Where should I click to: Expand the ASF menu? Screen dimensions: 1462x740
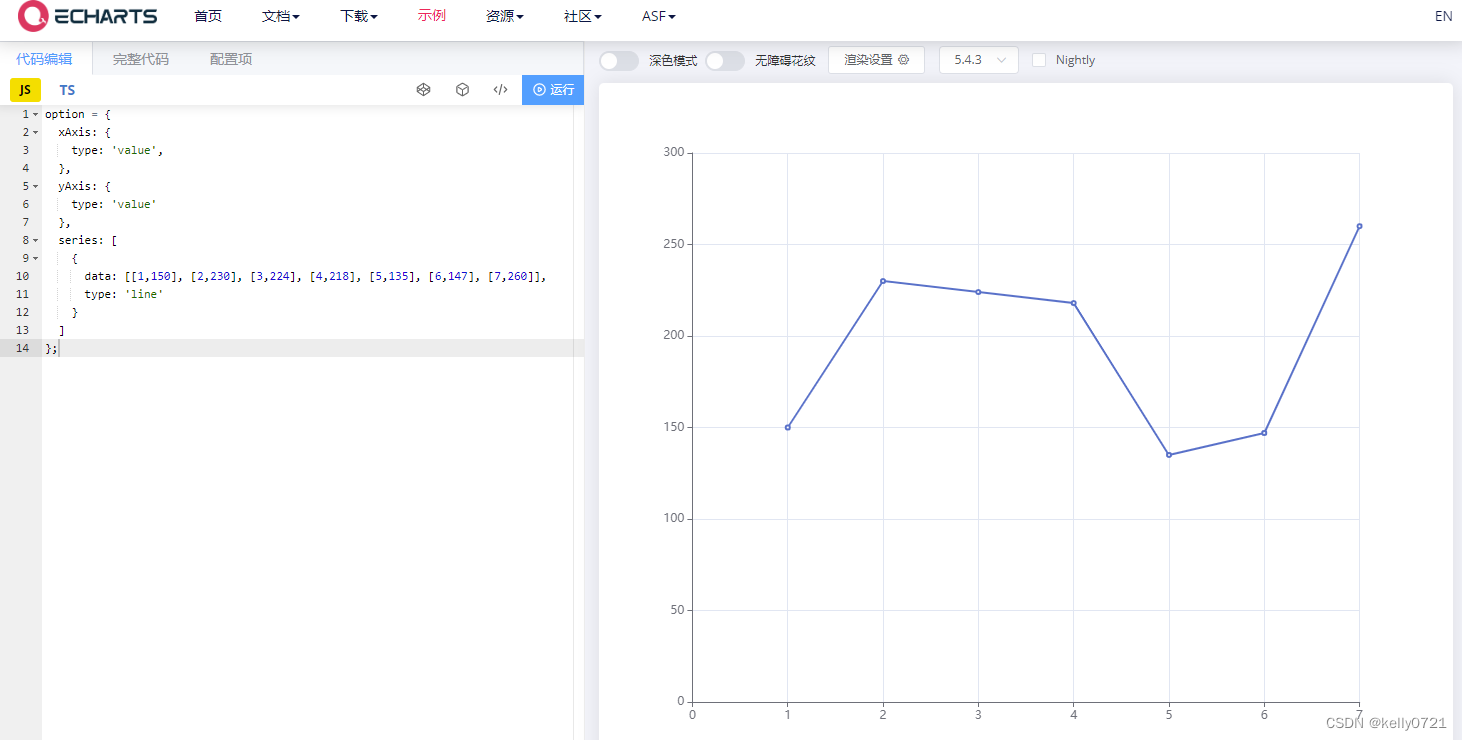[x=659, y=16]
